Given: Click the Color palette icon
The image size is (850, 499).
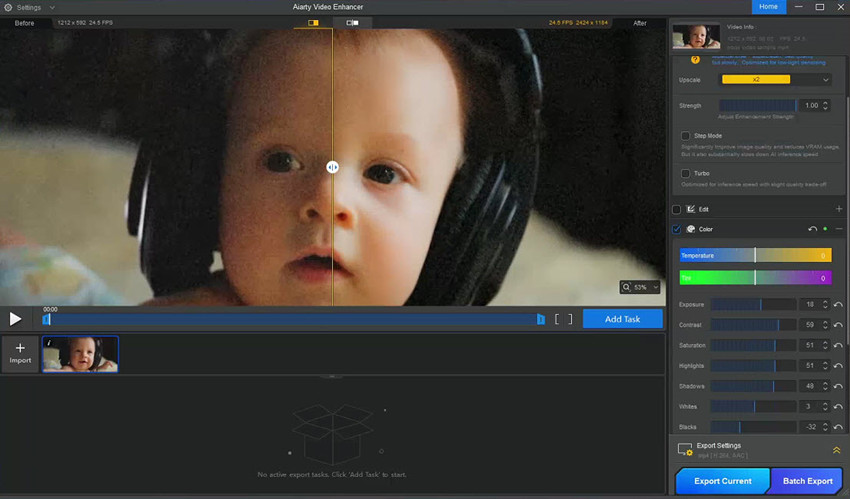Looking at the screenshot, I should 691,229.
